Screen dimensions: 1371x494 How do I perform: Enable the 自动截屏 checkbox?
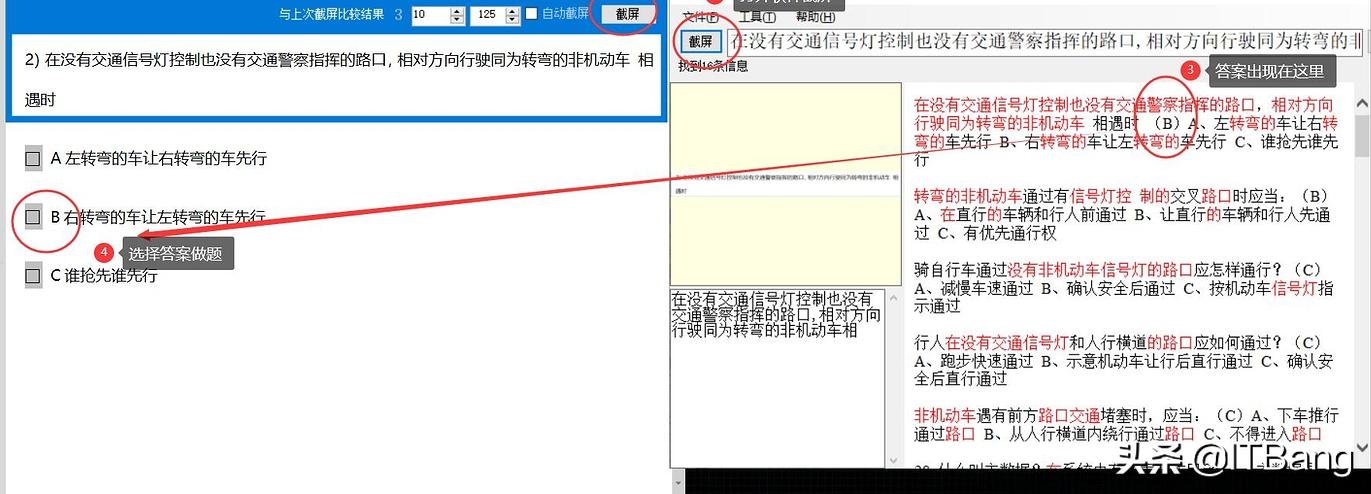532,14
